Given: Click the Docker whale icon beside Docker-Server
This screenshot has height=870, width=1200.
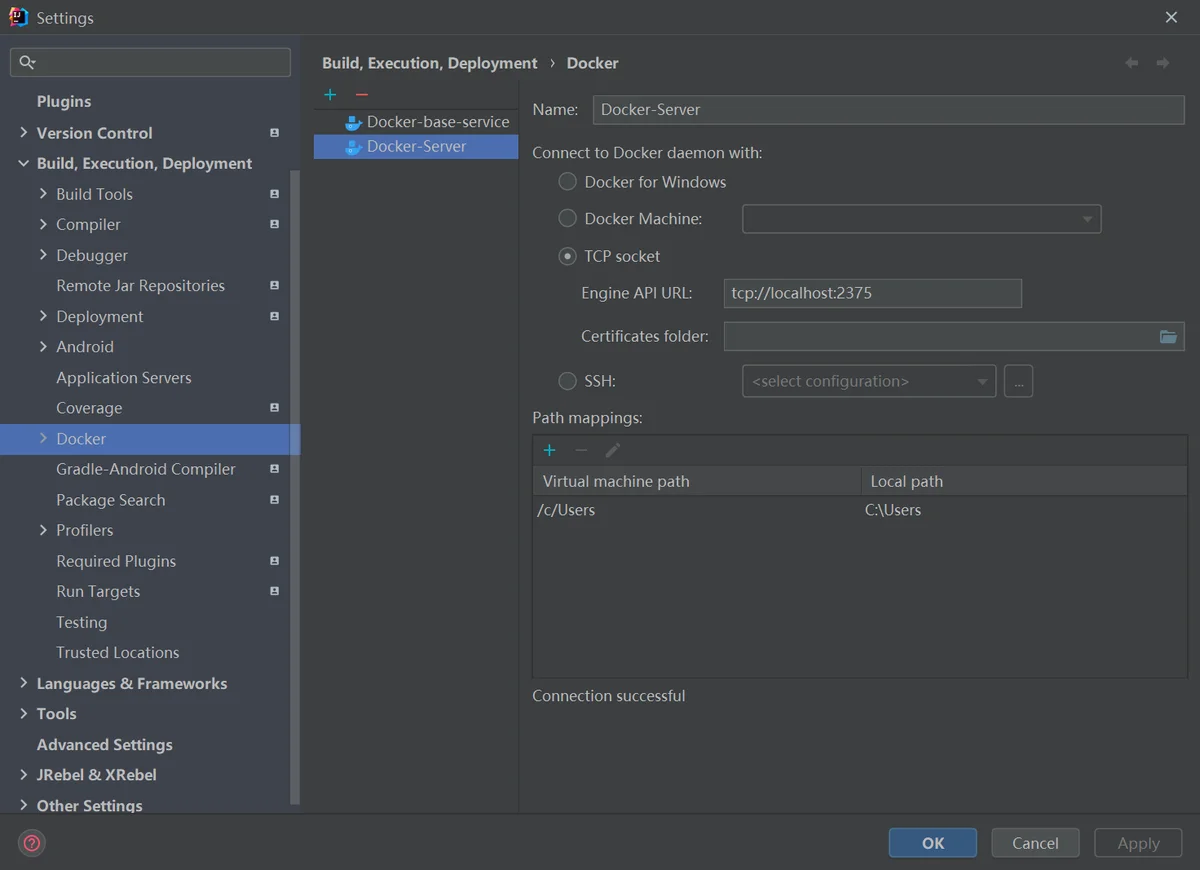Looking at the screenshot, I should click(353, 147).
